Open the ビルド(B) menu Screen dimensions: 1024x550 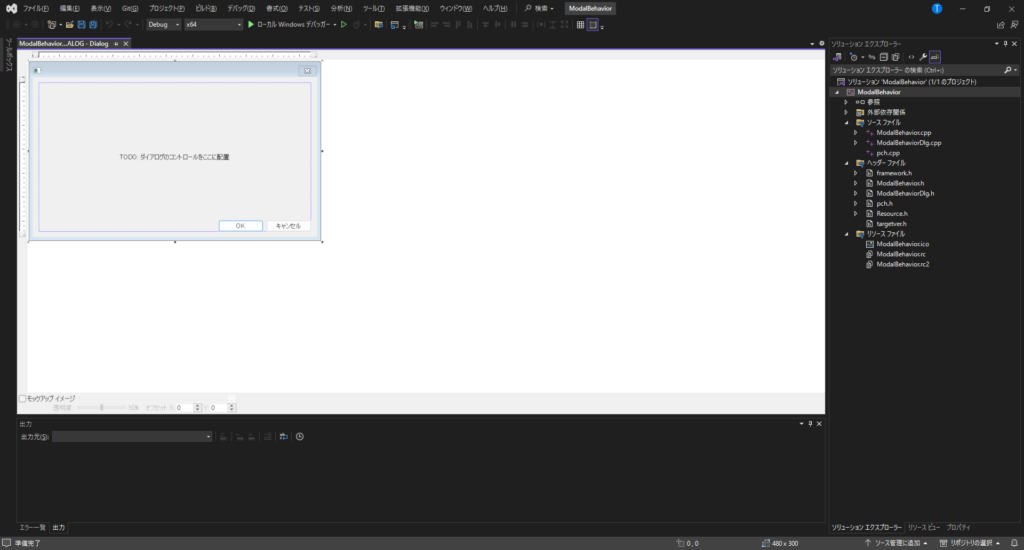[x=207, y=8]
